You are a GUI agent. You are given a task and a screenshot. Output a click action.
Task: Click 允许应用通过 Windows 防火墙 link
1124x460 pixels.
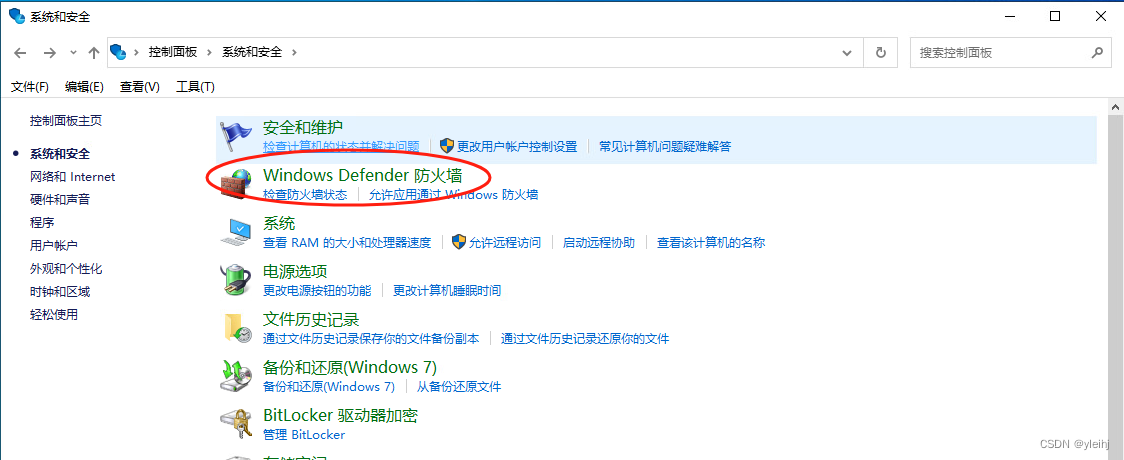454,194
